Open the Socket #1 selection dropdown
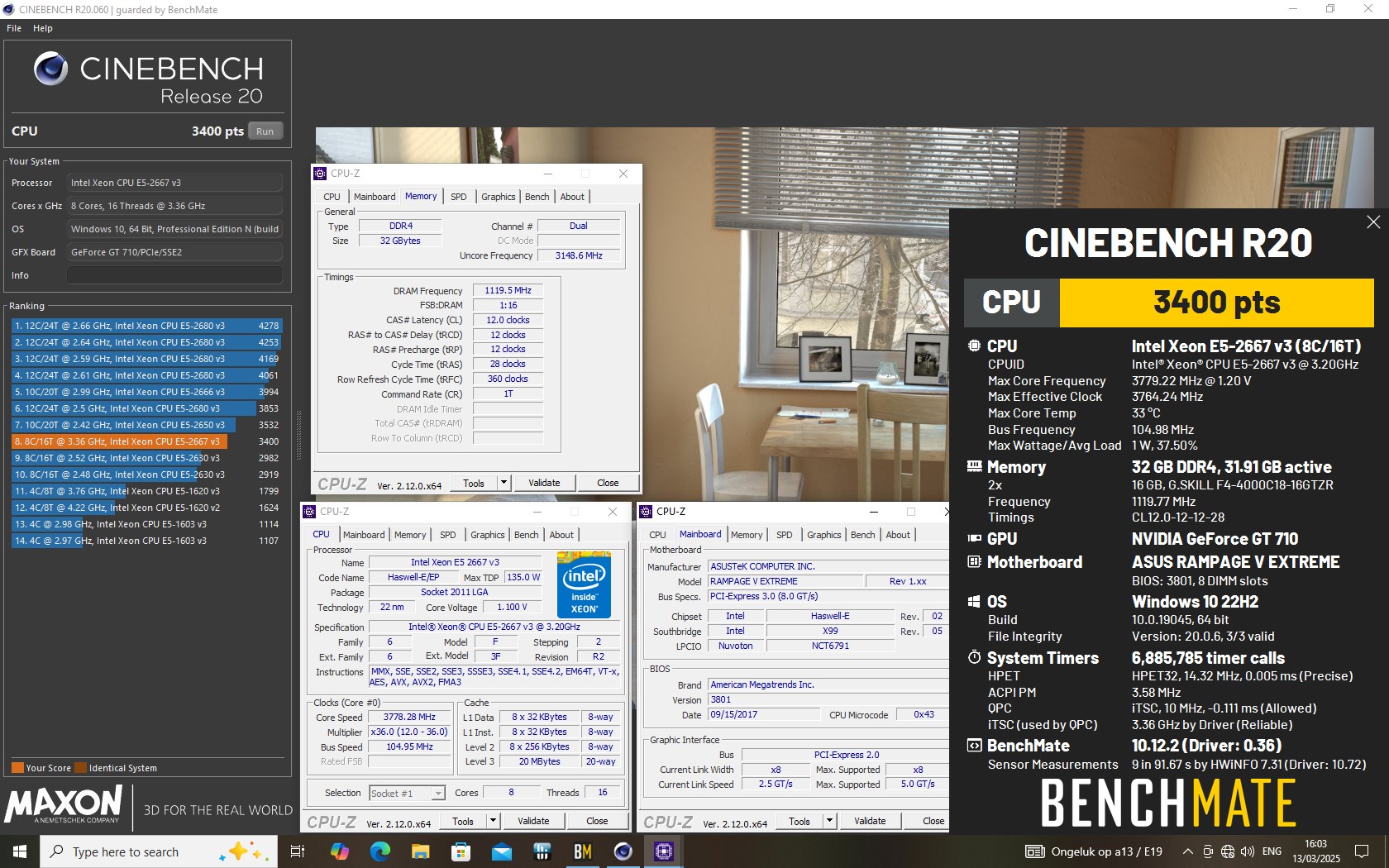 point(407,794)
